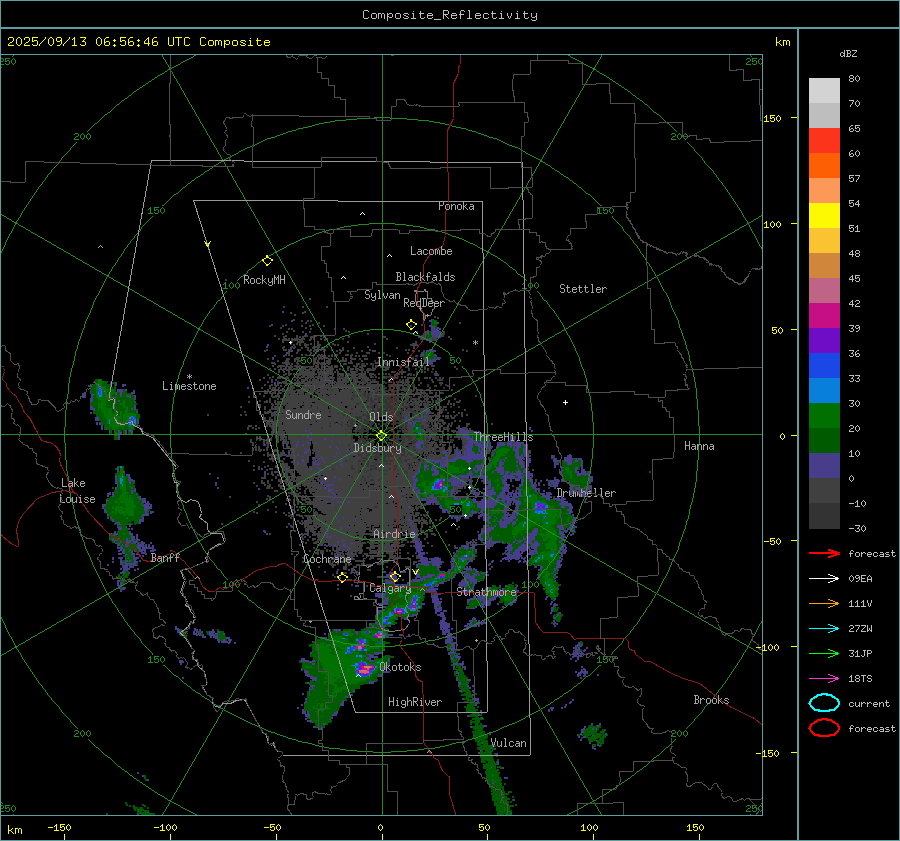Select the yellow diamond marker below RedDeer

pyautogui.click(x=411, y=325)
